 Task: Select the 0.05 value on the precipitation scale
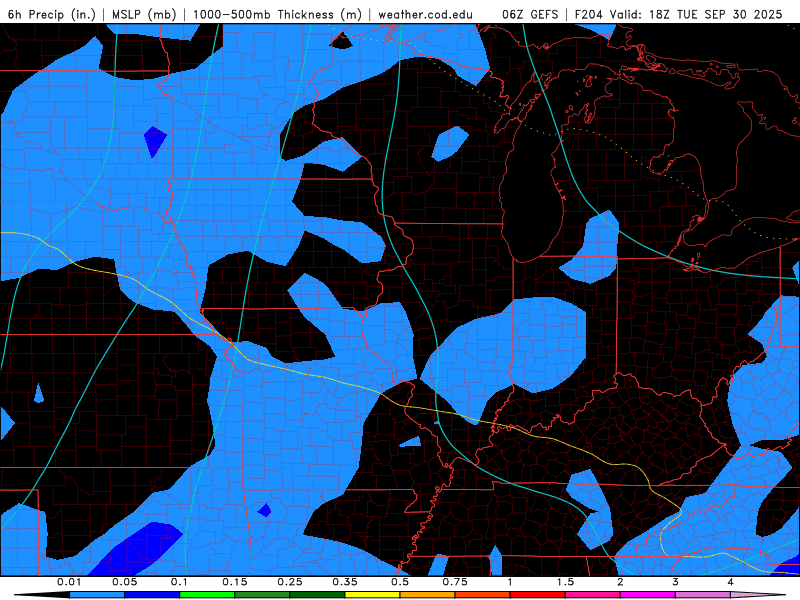(x=124, y=582)
